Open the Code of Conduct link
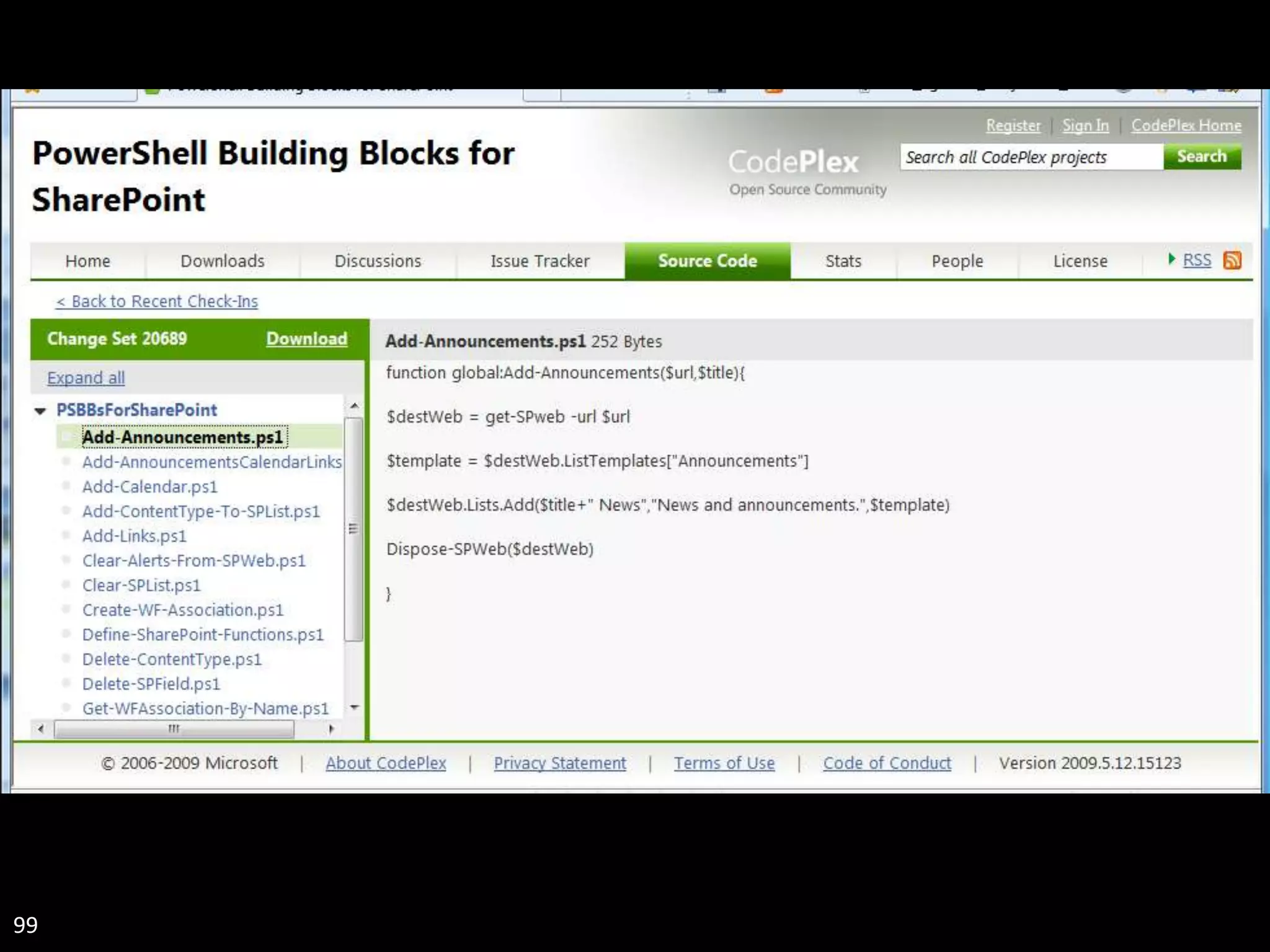 pos(887,763)
